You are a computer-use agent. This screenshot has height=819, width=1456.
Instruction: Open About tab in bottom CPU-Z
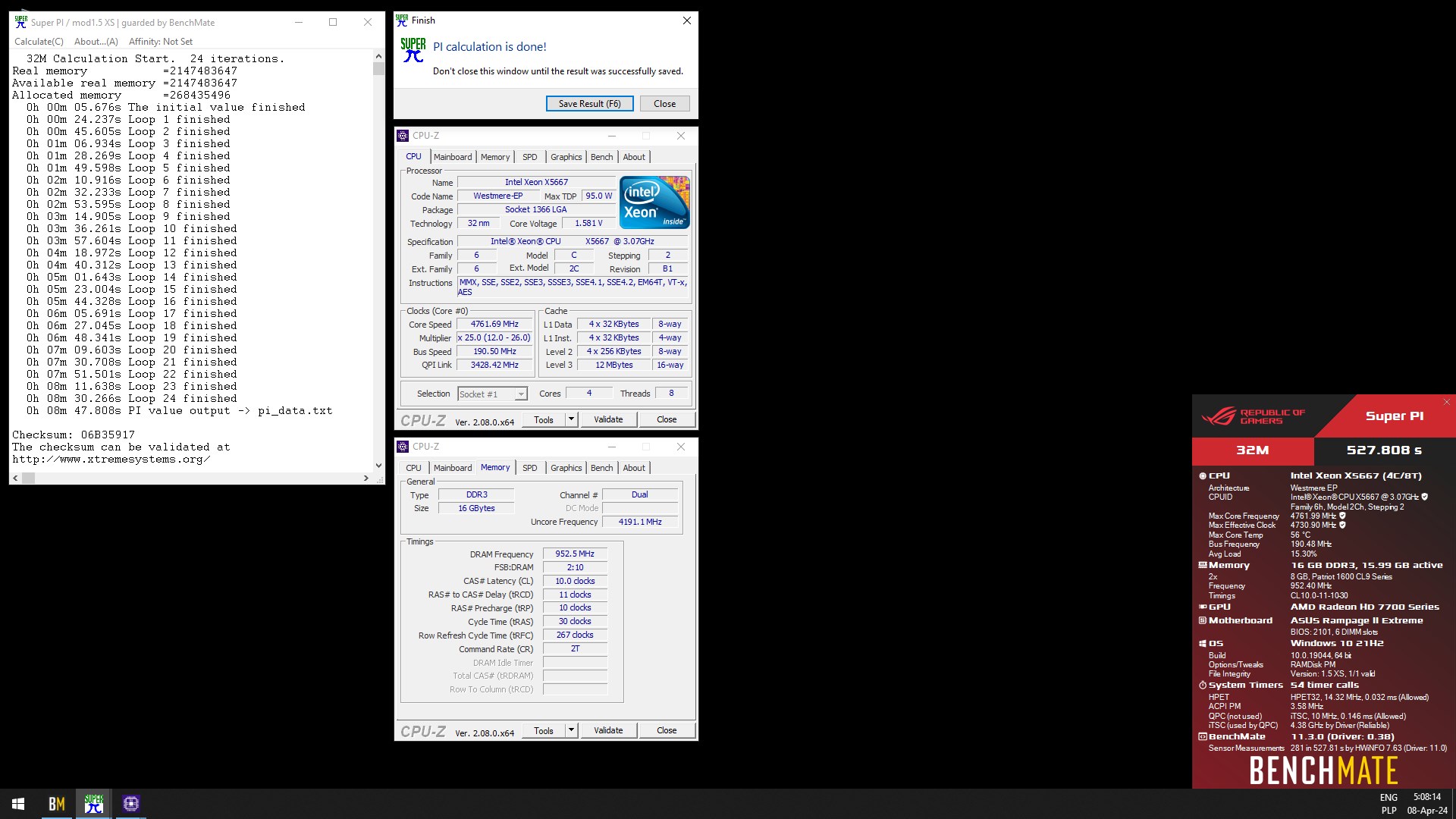coord(635,468)
